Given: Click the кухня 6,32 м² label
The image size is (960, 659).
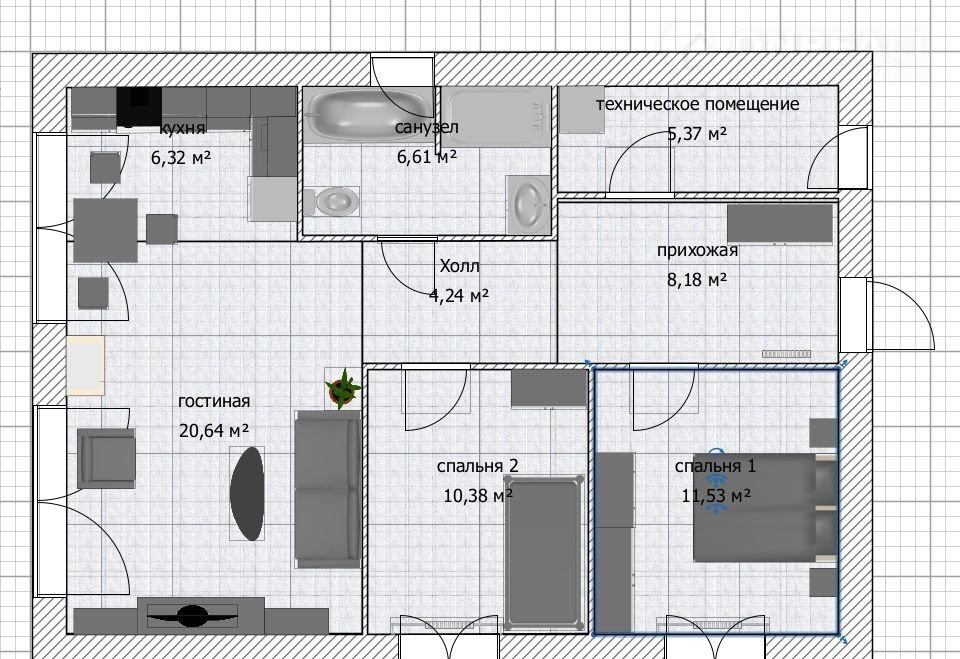Looking at the screenshot, I should pos(181,143).
